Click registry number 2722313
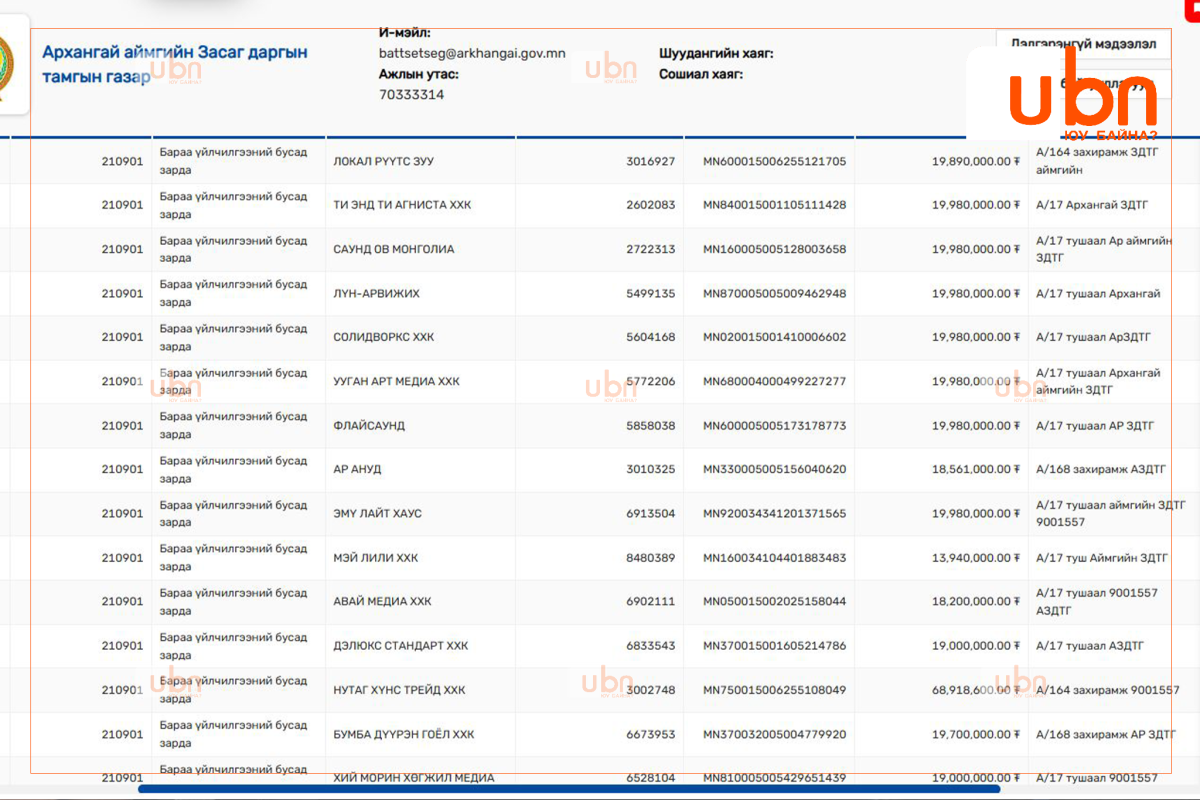Viewport: 1200px width, 800px height. [651, 249]
